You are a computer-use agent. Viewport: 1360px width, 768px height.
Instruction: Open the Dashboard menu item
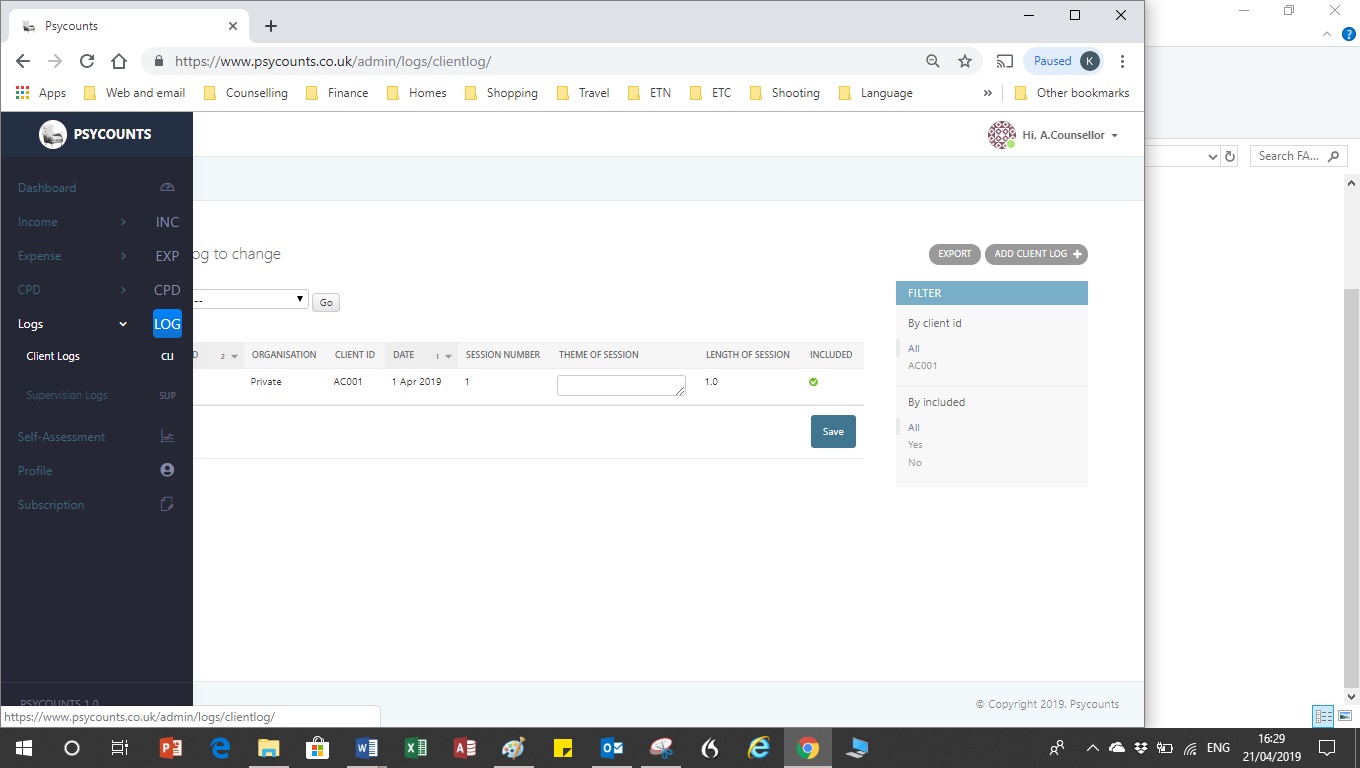click(x=47, y=188)
